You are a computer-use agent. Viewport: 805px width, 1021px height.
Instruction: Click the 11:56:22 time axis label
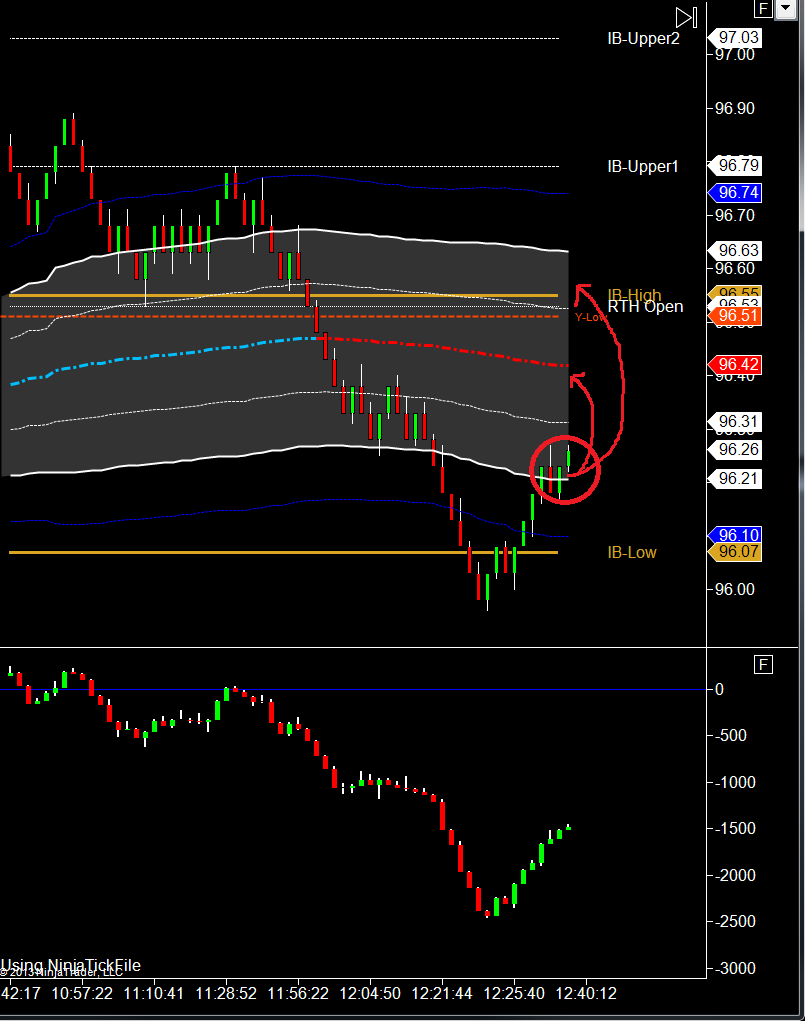[x=298, y=994]
